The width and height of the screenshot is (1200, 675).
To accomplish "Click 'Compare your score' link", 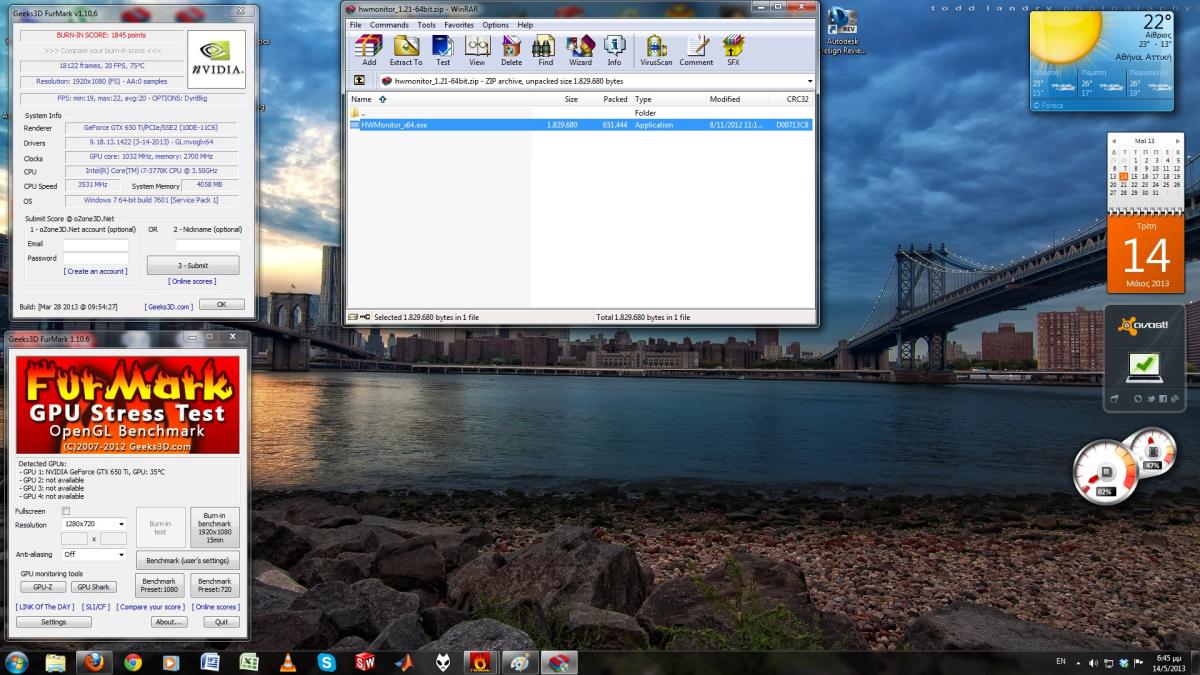I will pyautogui.click(x=150, y=607).
